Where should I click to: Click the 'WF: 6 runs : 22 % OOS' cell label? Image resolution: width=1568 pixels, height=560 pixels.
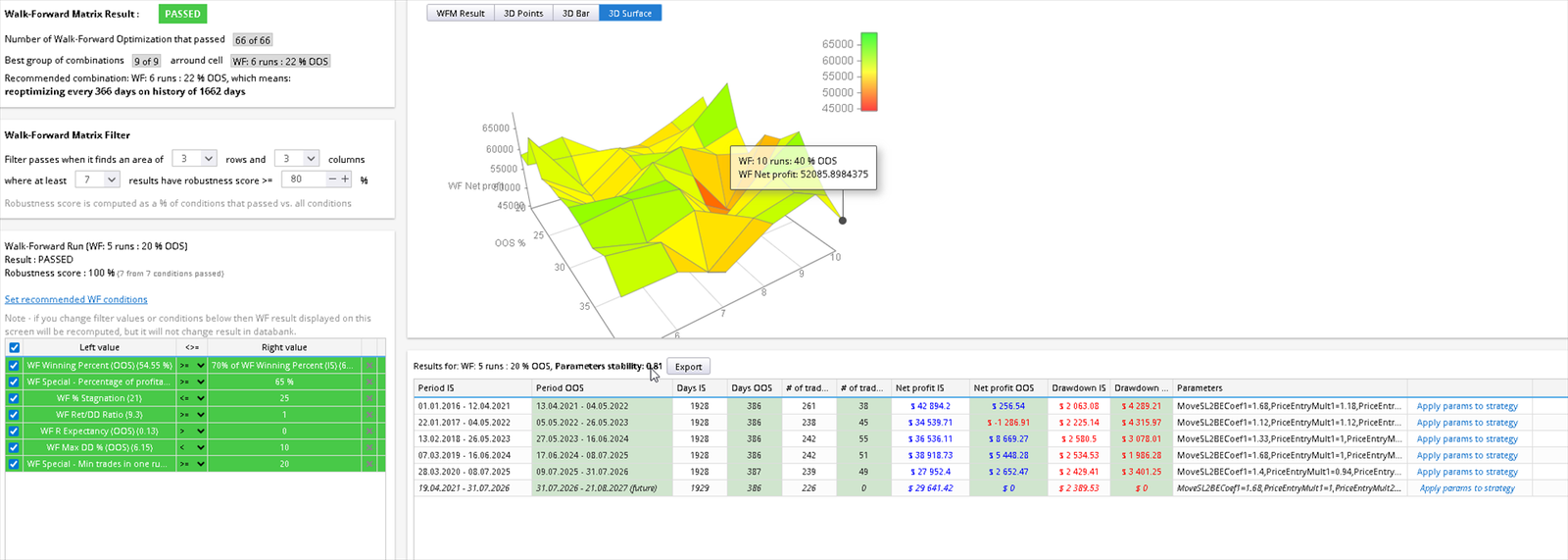click(x=280, y=61)
